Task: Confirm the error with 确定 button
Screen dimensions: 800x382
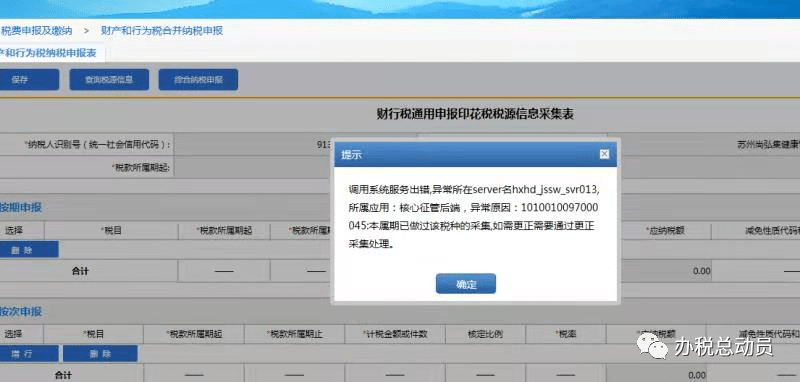Action: [465, 284]
